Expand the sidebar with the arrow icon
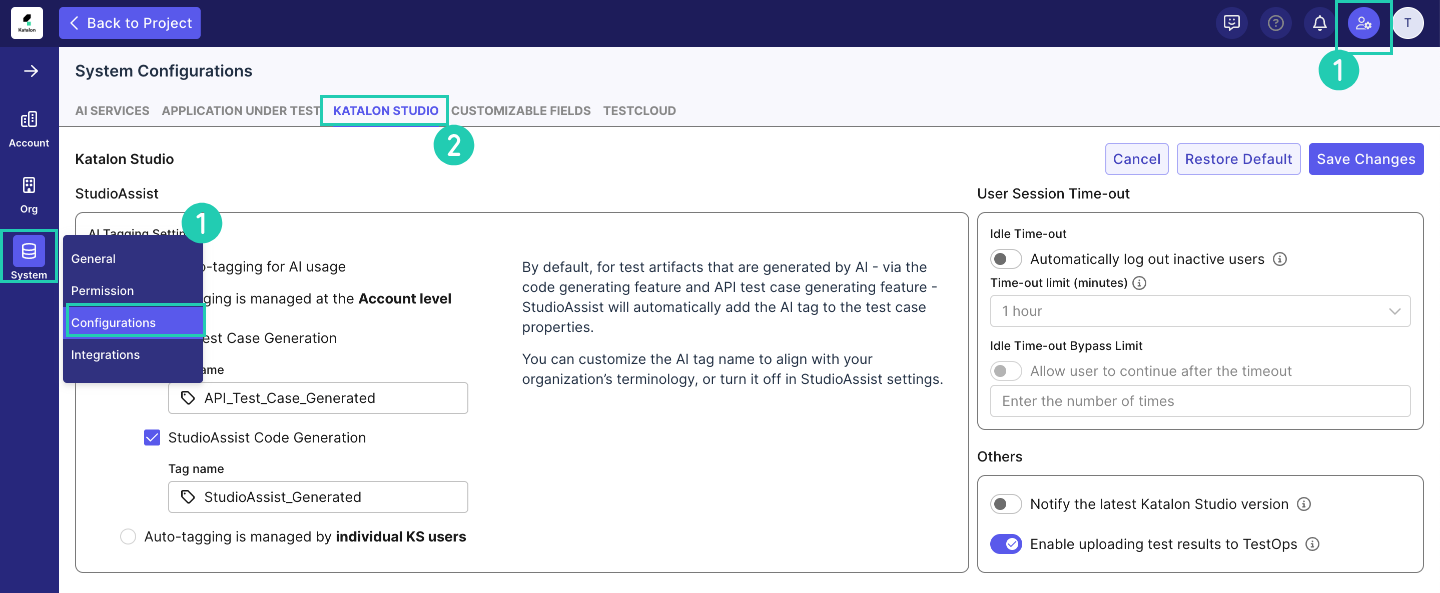Screen dimensions: 1440x593 (x=30, y=71)
